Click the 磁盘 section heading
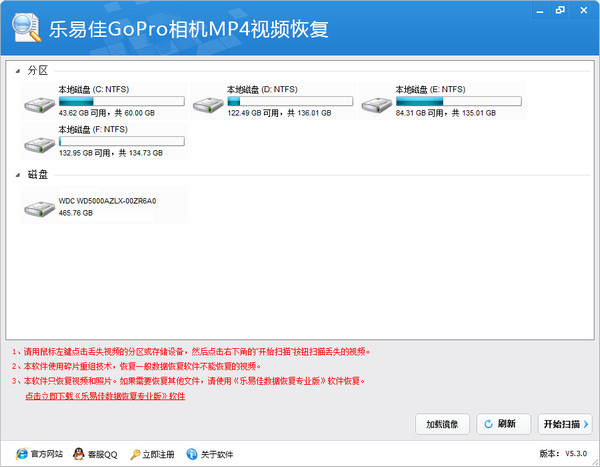 [x=38, y=175]
